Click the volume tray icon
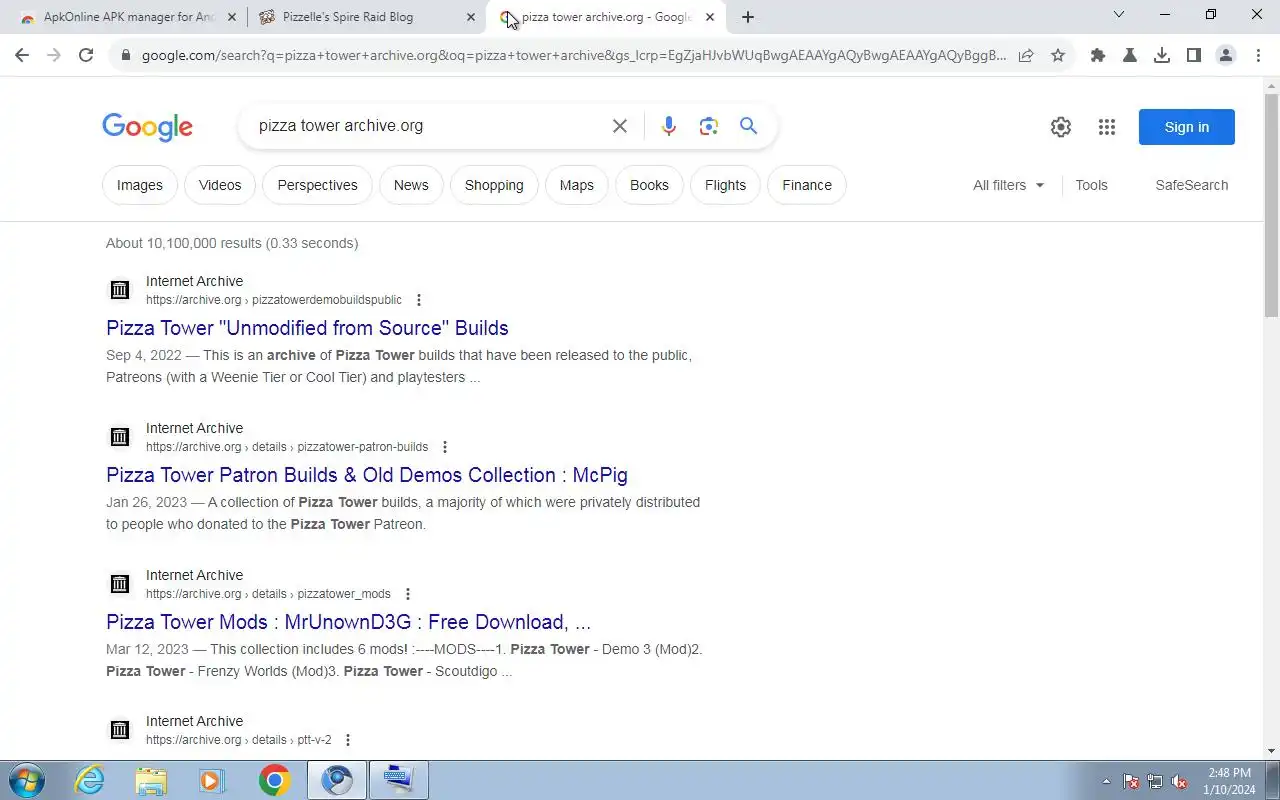The image size is (1280, 800). coord(1180,782)
